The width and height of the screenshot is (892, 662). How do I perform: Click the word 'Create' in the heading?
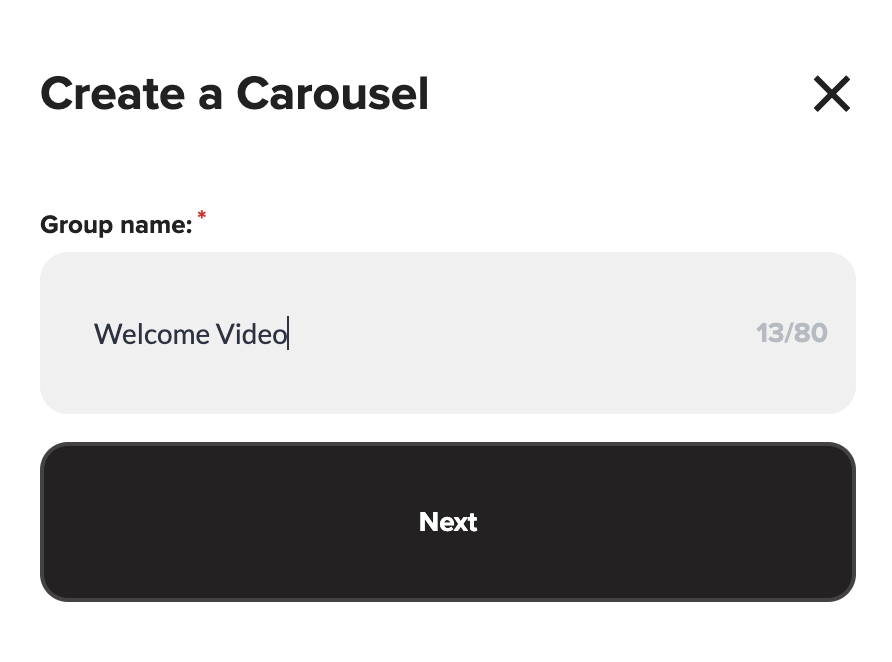pos(113,95)
